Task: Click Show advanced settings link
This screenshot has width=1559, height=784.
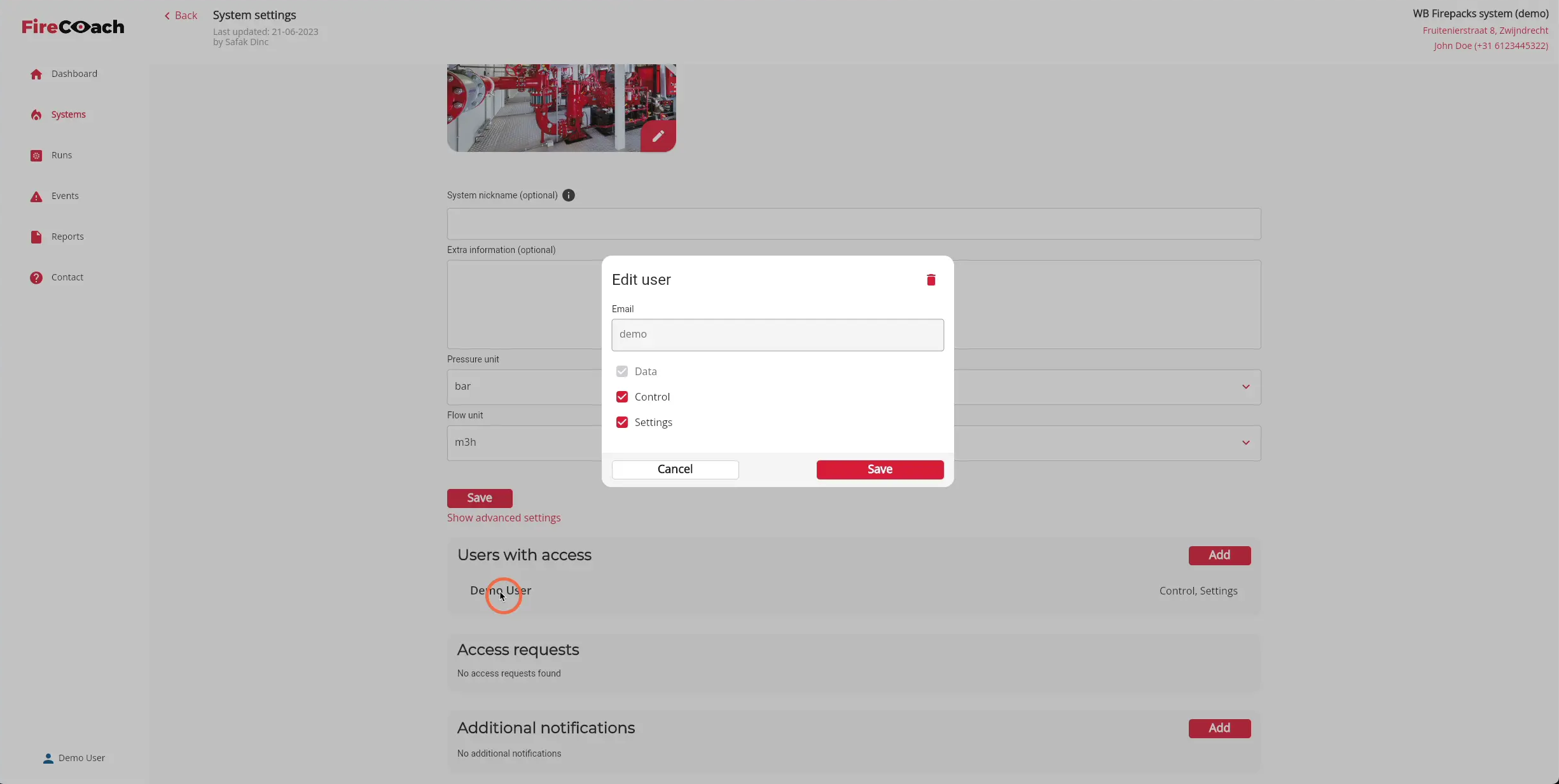Action: (504, 518)
